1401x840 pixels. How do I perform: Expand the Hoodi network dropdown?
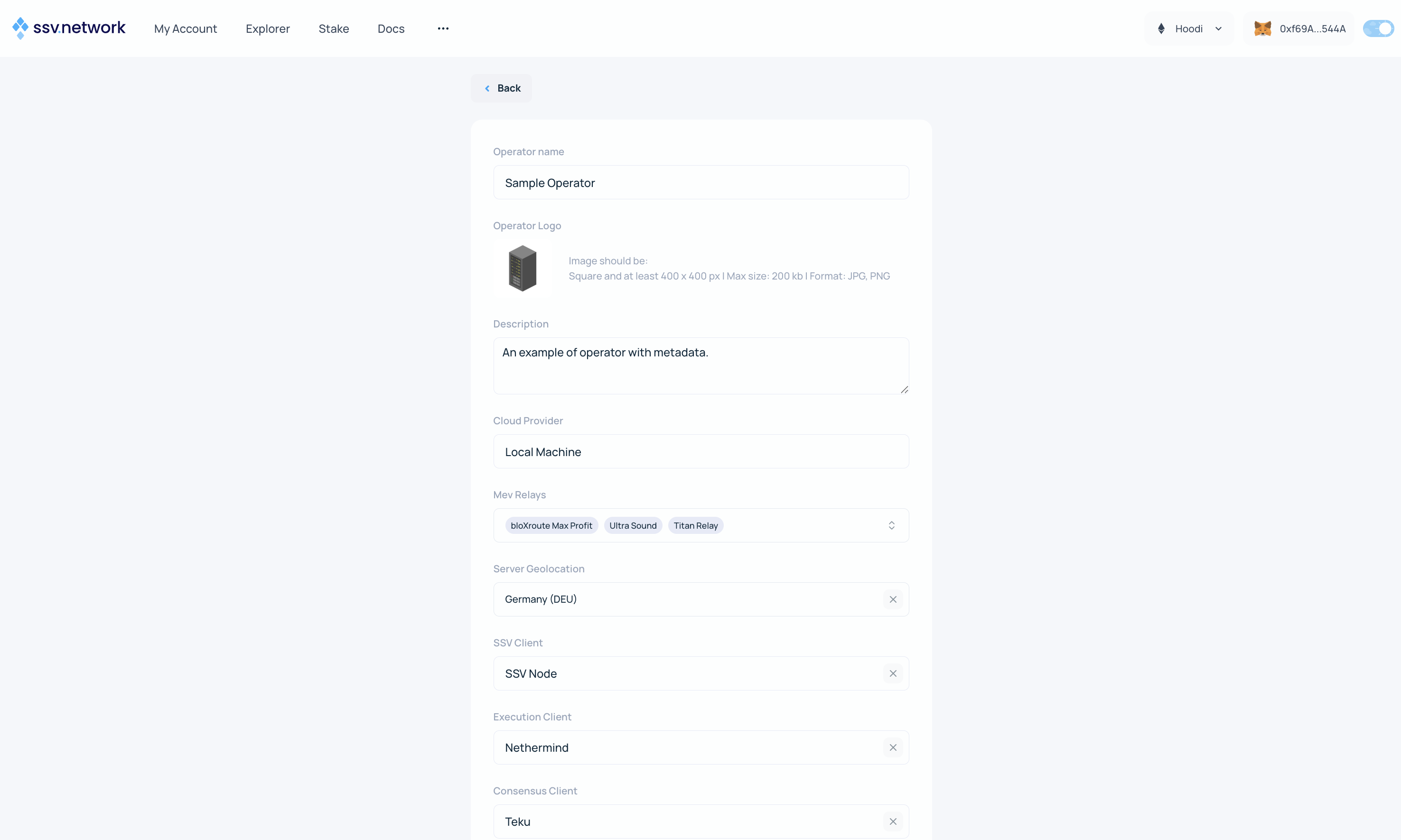pyautogui.click(x=1218, y=28)
